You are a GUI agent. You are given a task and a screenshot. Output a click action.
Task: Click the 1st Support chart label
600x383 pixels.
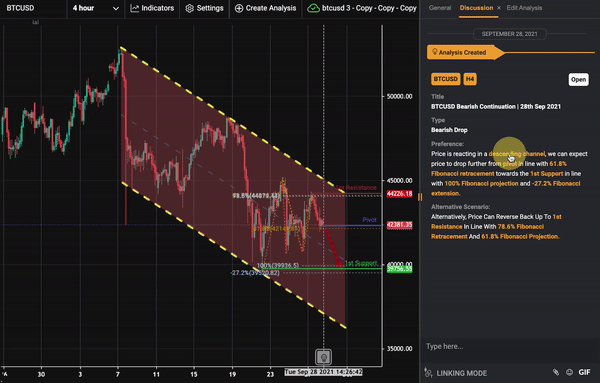click(361, 263)
